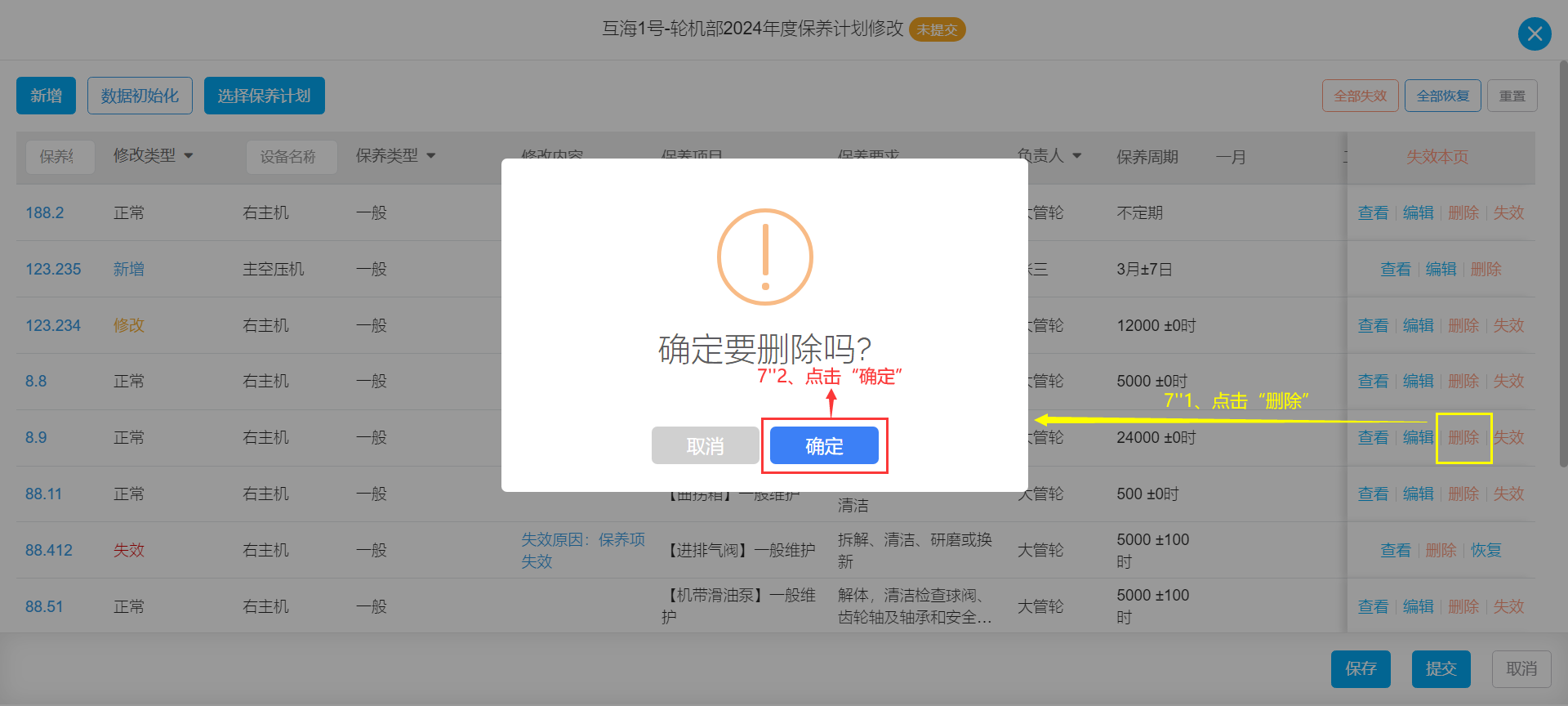Click 查看 in row 88.412

pos(1396,550)
